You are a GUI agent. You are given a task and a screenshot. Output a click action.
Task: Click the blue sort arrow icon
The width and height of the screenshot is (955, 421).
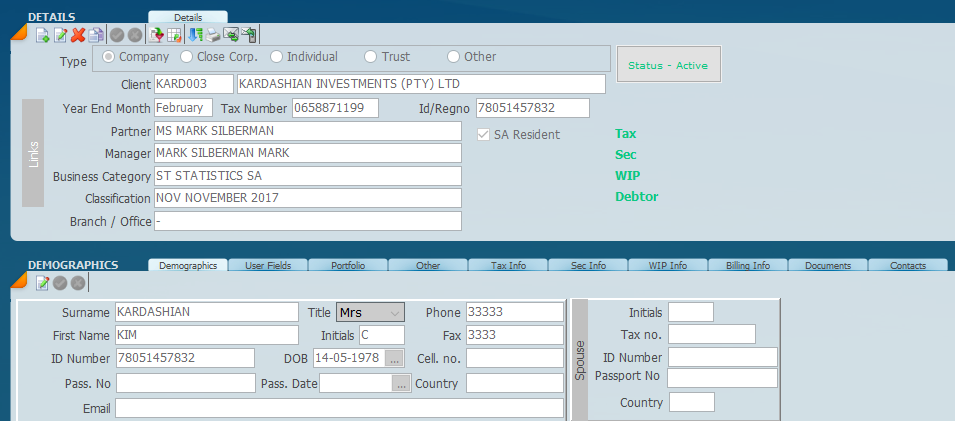pos(195,35)
